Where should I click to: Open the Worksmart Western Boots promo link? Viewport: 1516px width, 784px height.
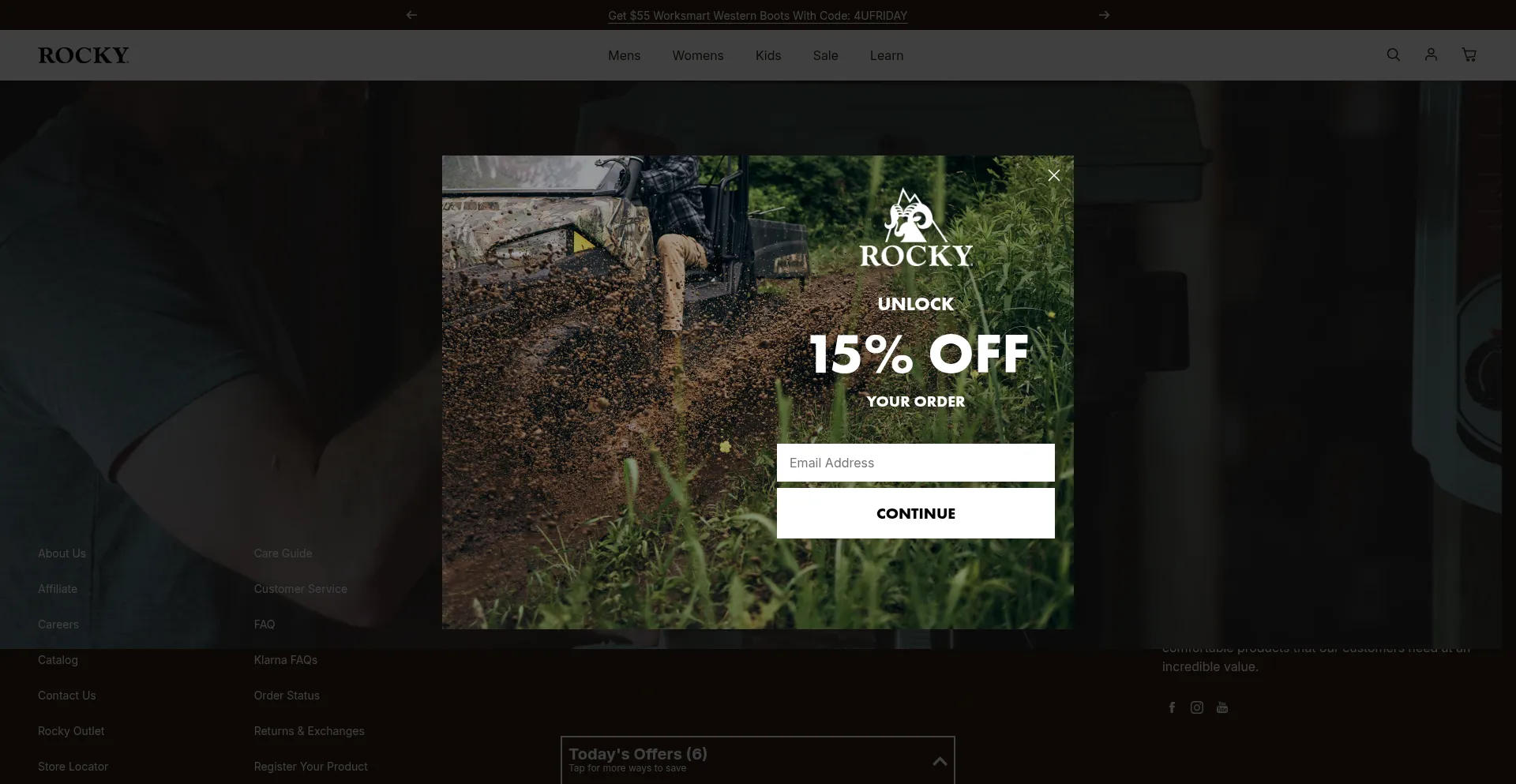757,16
